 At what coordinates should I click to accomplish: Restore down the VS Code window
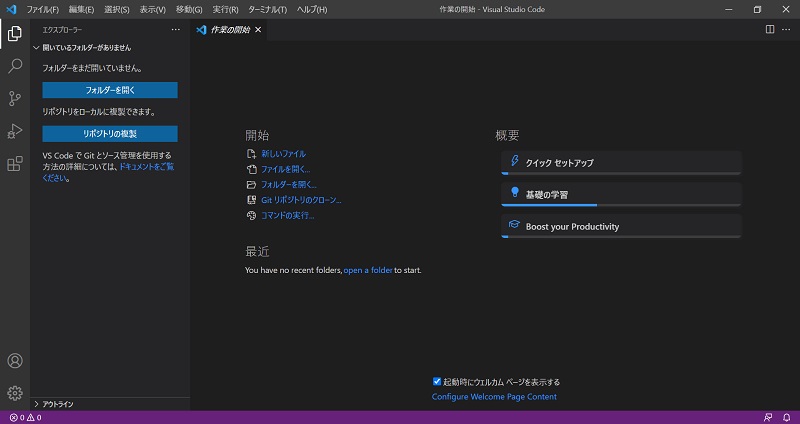757,9
